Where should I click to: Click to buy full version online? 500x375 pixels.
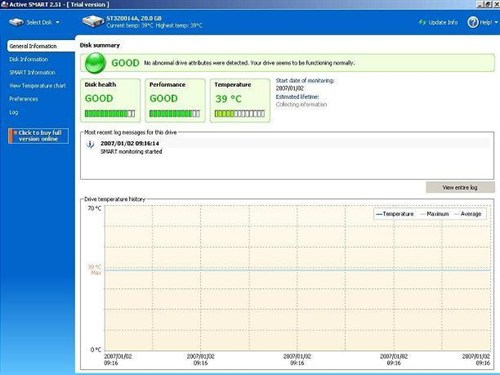coord(38,136)
